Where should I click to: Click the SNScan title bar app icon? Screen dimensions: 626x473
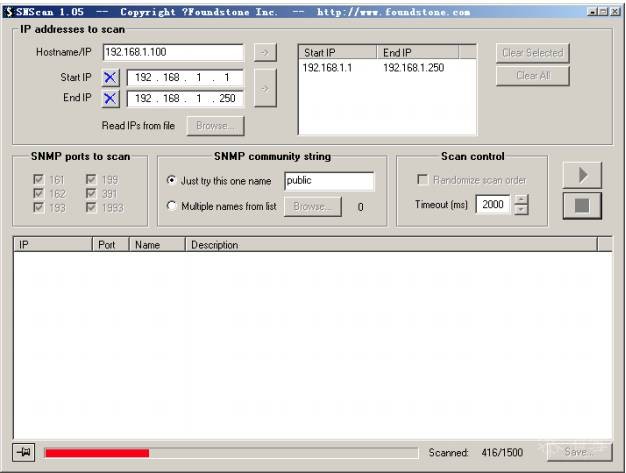pyautogui.click(x=8, y=12)
